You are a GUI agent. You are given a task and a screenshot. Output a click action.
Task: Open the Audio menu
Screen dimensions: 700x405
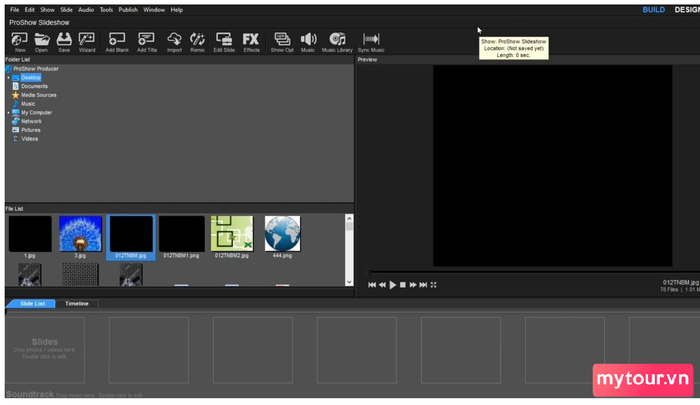click(x=86, y=10)
